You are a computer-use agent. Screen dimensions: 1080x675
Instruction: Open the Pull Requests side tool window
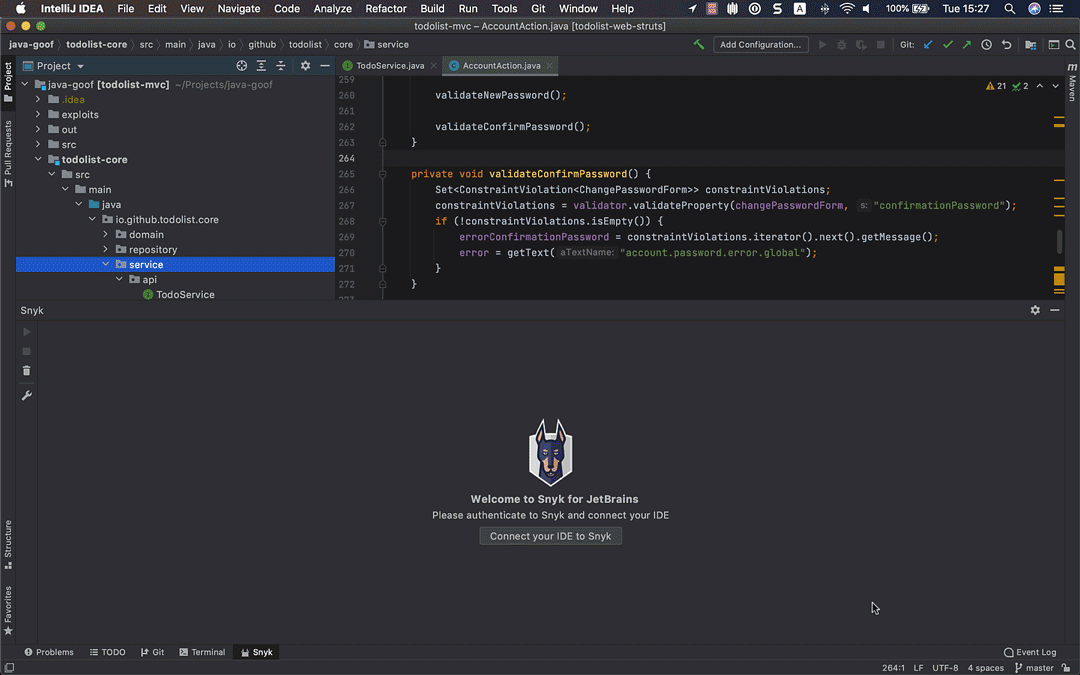[8, 154]
